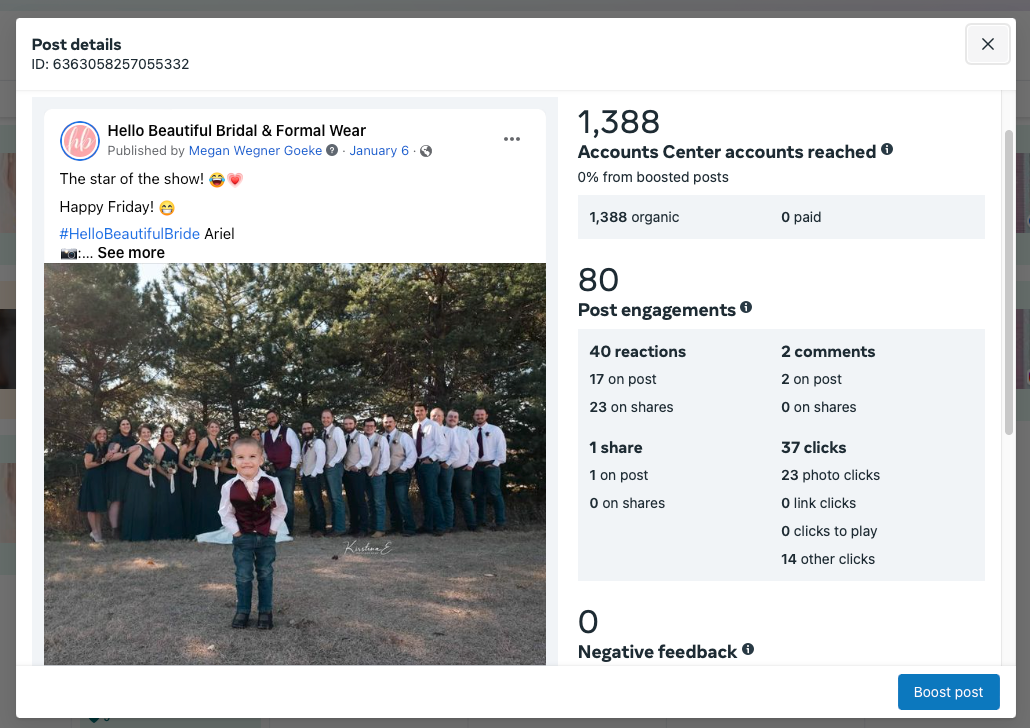Screen dimensions: 1030x728
Task: Click the globe public audience icon
Action: point(426,151)
